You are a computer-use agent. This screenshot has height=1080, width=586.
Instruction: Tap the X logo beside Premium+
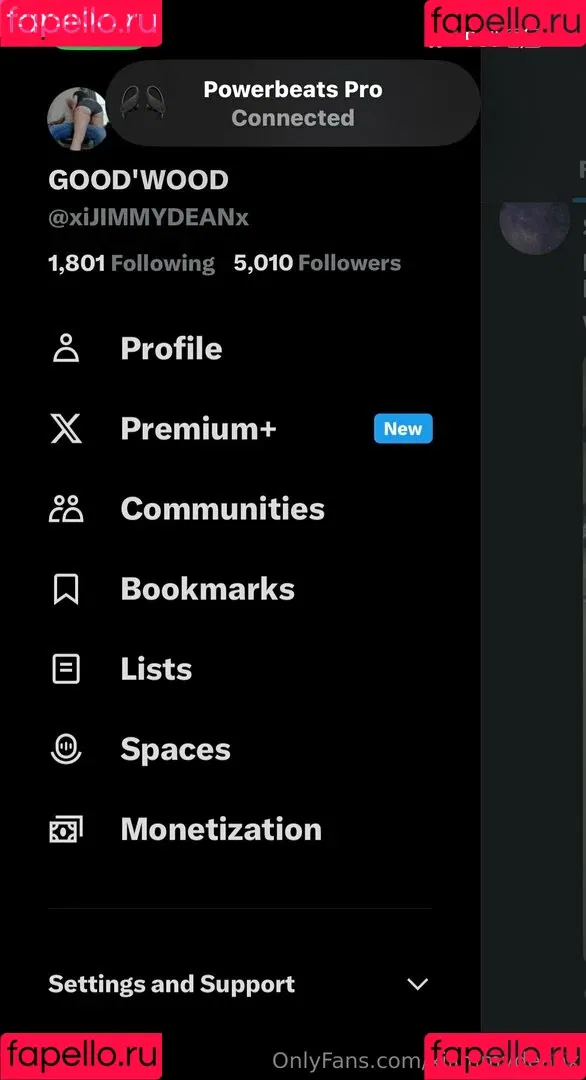point(66,428)
